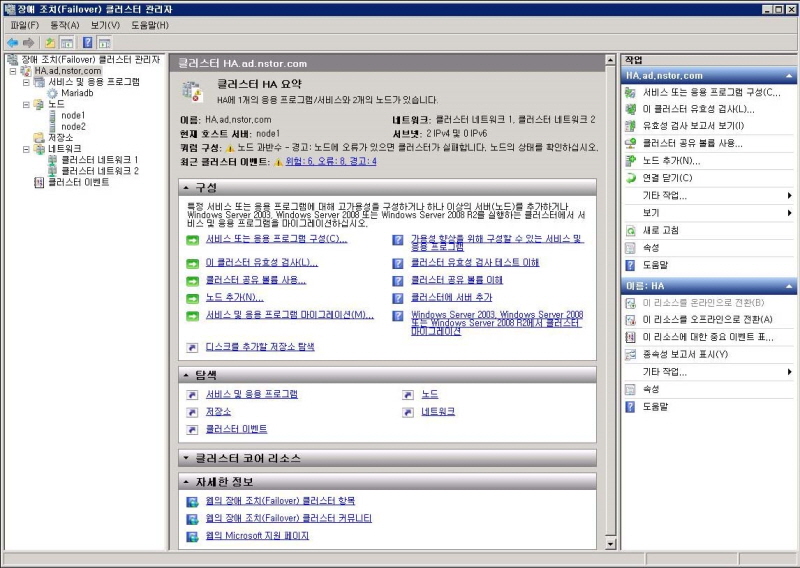This screenshot has height=568, width=800.
Task: Click the 새로 고침 refresh icon in actions pane
Action: click(631, 231)
